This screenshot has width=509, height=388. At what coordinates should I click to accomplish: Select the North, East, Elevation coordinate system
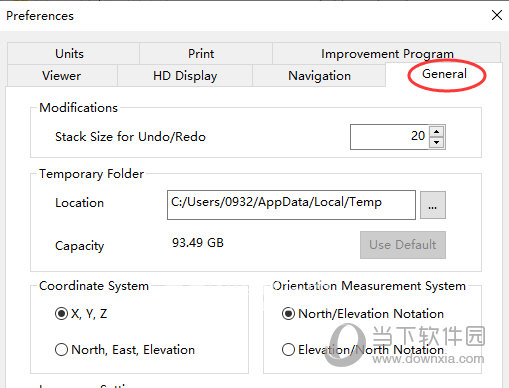tap(125, 350)
